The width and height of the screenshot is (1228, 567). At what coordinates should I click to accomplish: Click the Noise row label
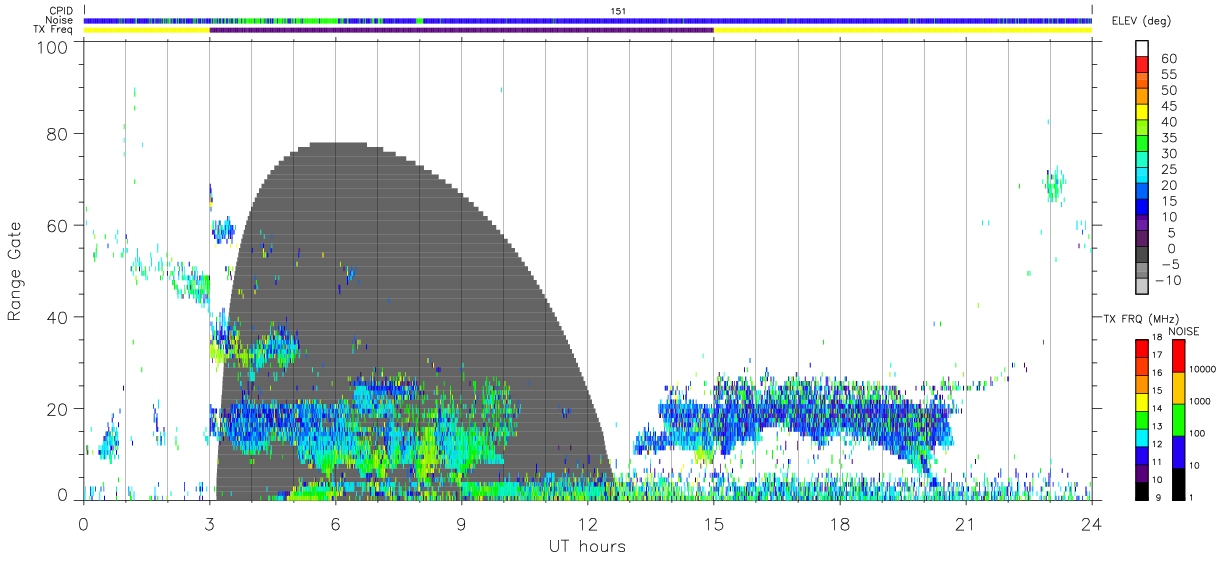coord(60,20)
